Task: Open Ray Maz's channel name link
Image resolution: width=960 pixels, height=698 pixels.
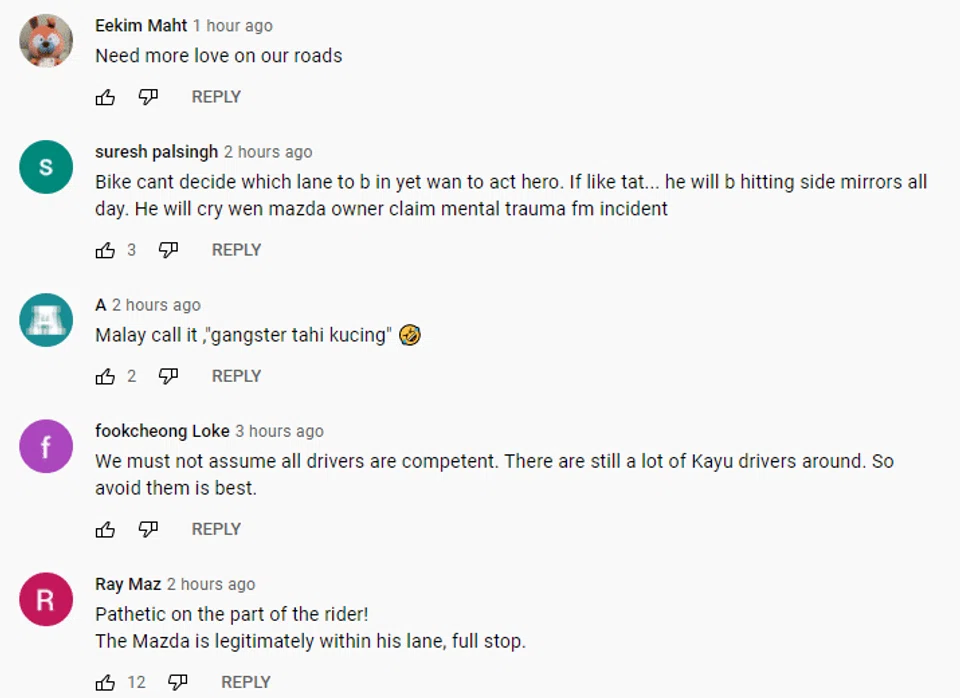Action: click(x=128, y=584)
